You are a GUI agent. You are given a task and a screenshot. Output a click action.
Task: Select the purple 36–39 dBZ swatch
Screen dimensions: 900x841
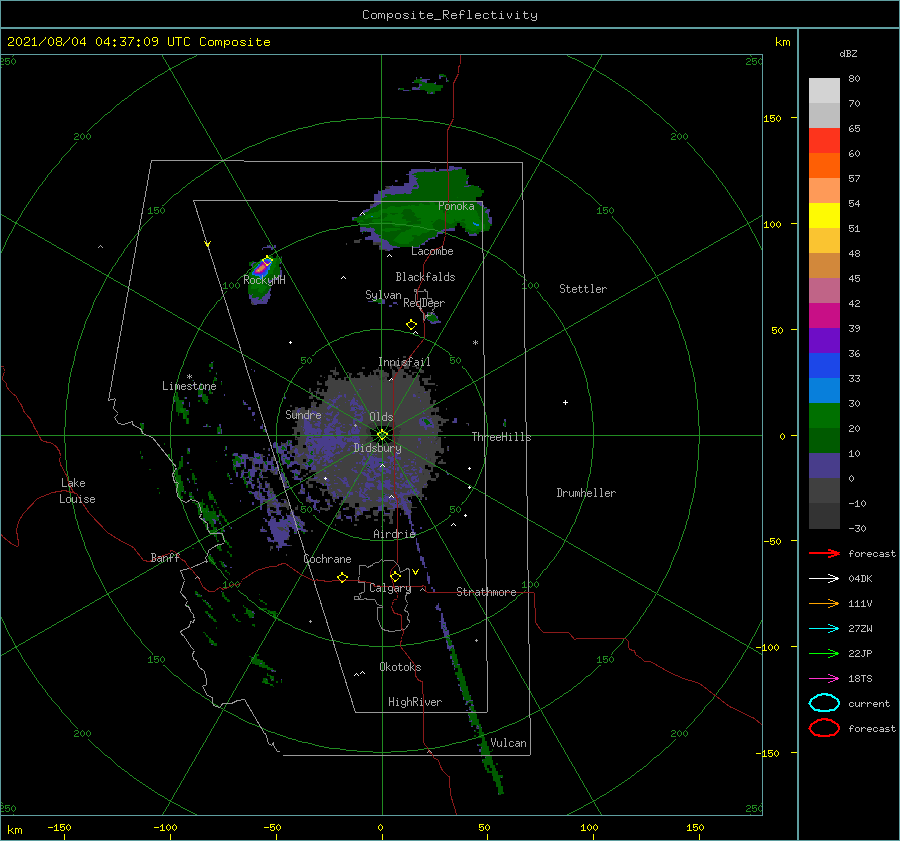pyautogui.click(x=824, y=341)
